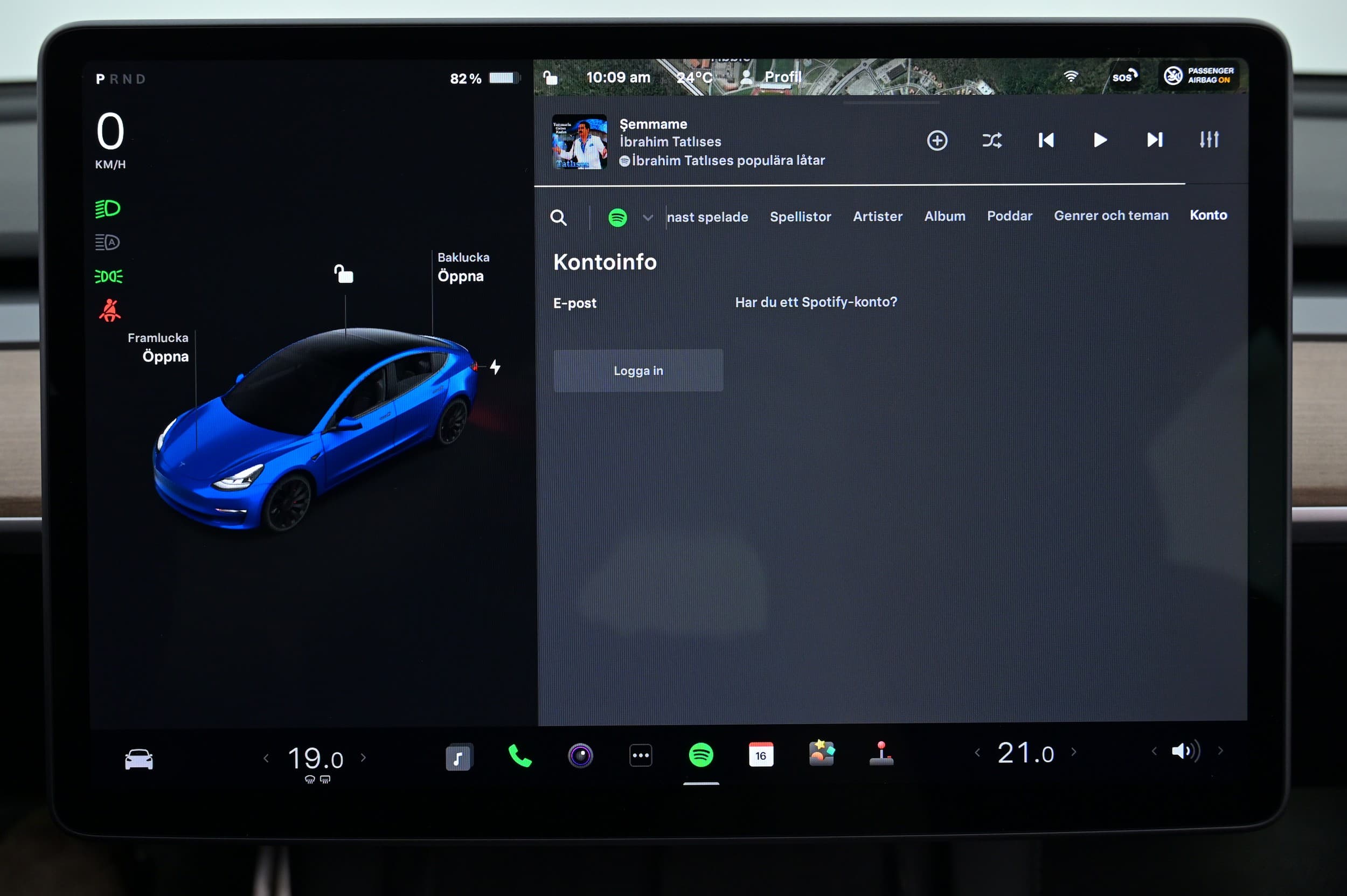Viewport: 1347px width, 896px height.
Task: Increase driver temperature from 19.0
Action: pyautogui.click(x=364, y=758)
